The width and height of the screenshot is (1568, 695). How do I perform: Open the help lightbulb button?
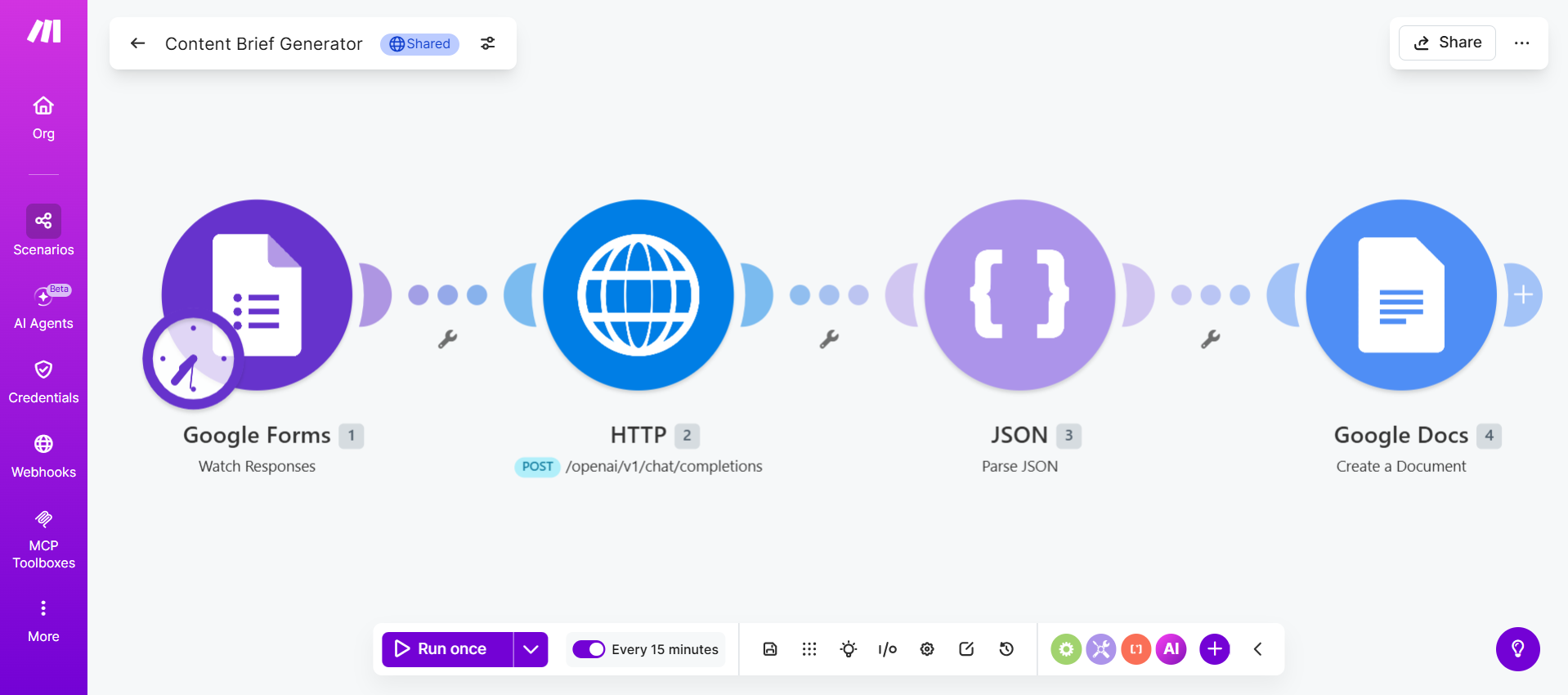[1518, 649]
